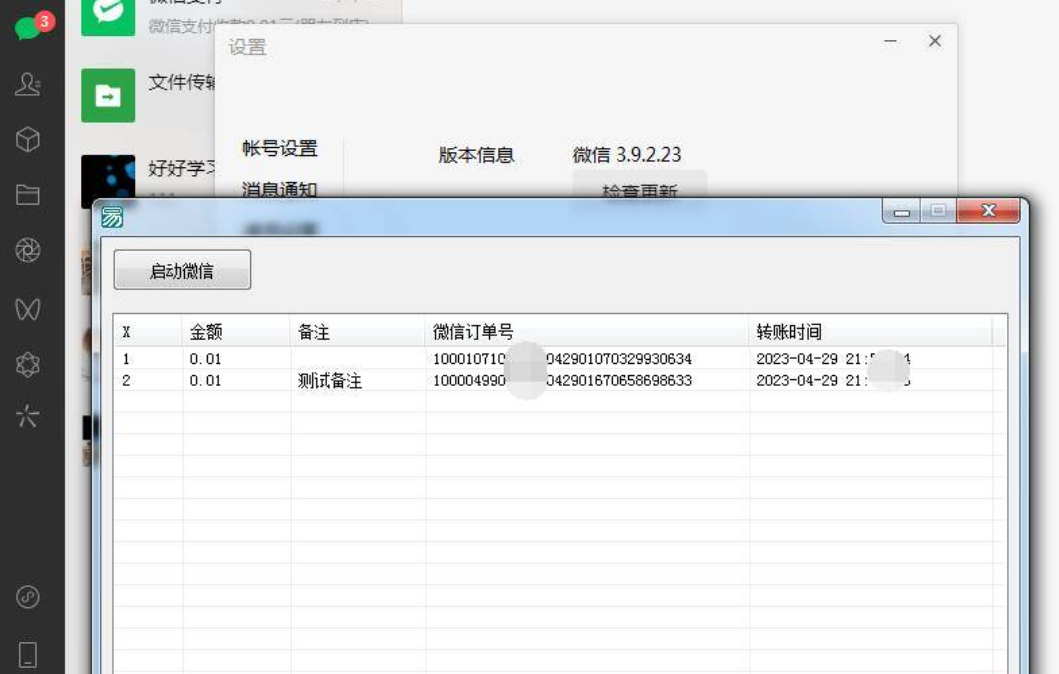Open the Phone icon at sidebar bottom
This screenshot has width=1059, height=674.
[x=28, y=654]
